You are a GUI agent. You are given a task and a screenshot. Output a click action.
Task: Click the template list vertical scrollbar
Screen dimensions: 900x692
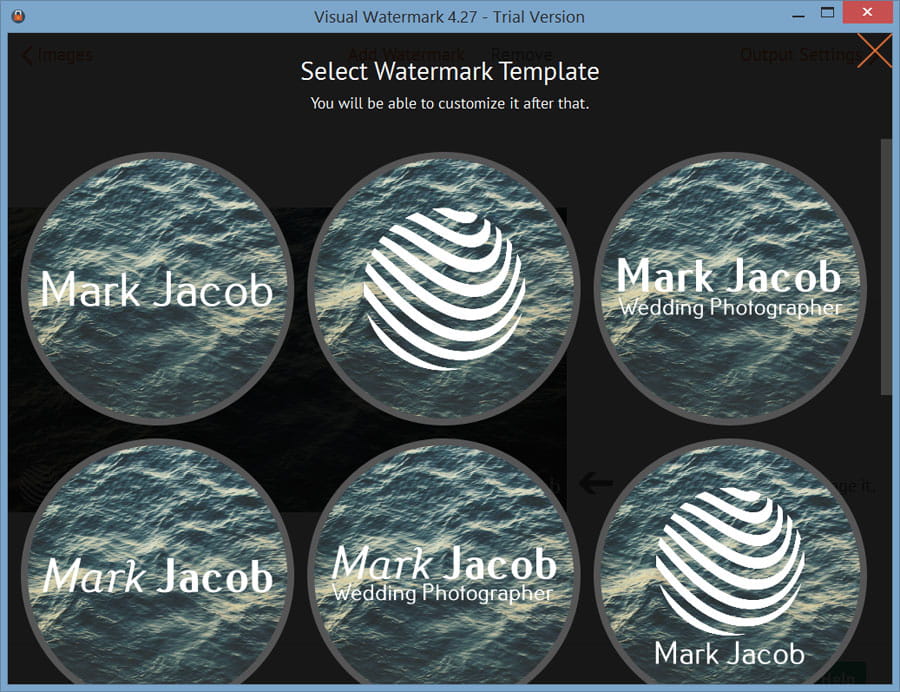tap(886, 266)
